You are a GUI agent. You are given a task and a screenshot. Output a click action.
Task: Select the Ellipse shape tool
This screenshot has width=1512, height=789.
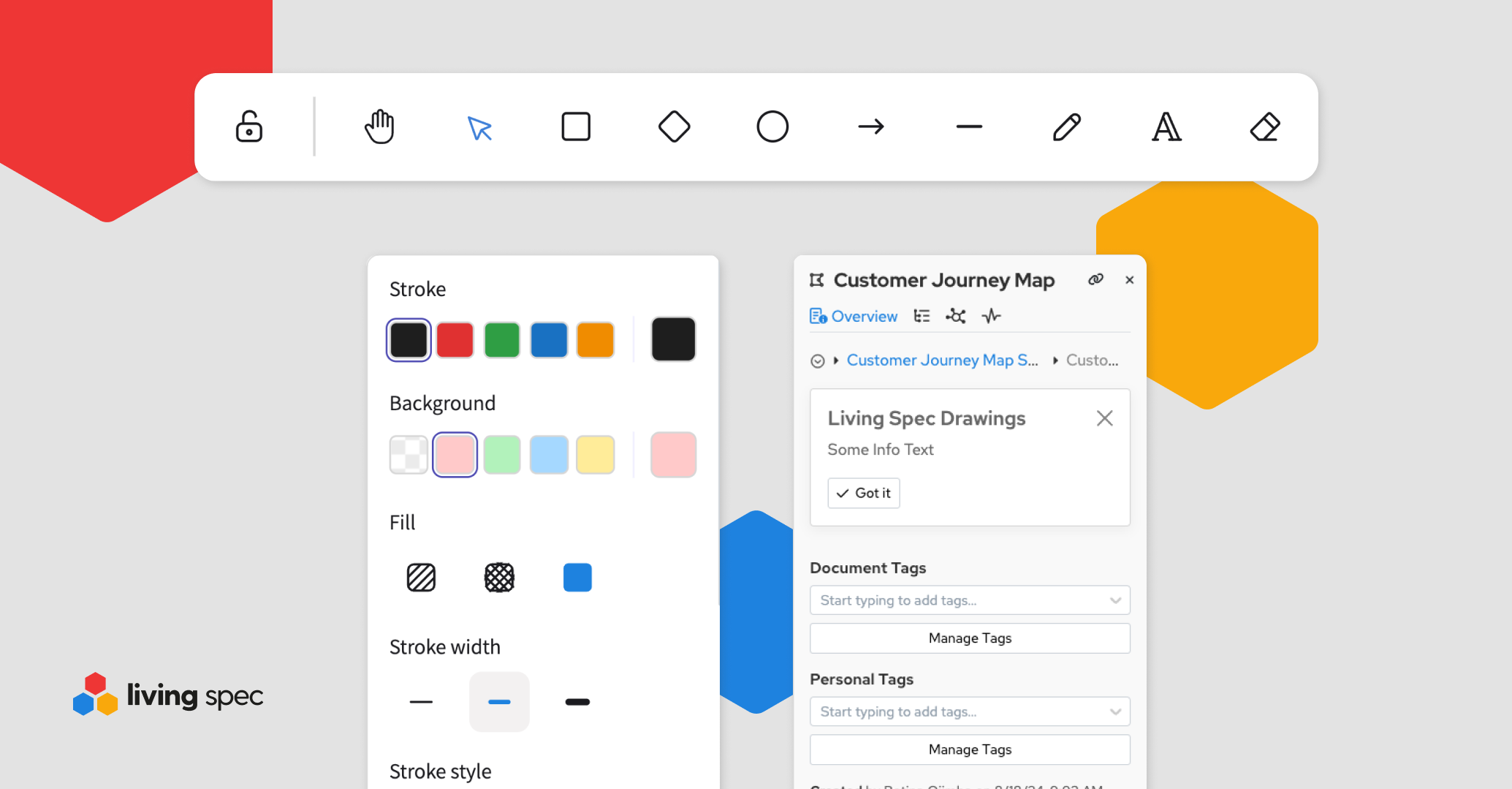coord(772,127)
